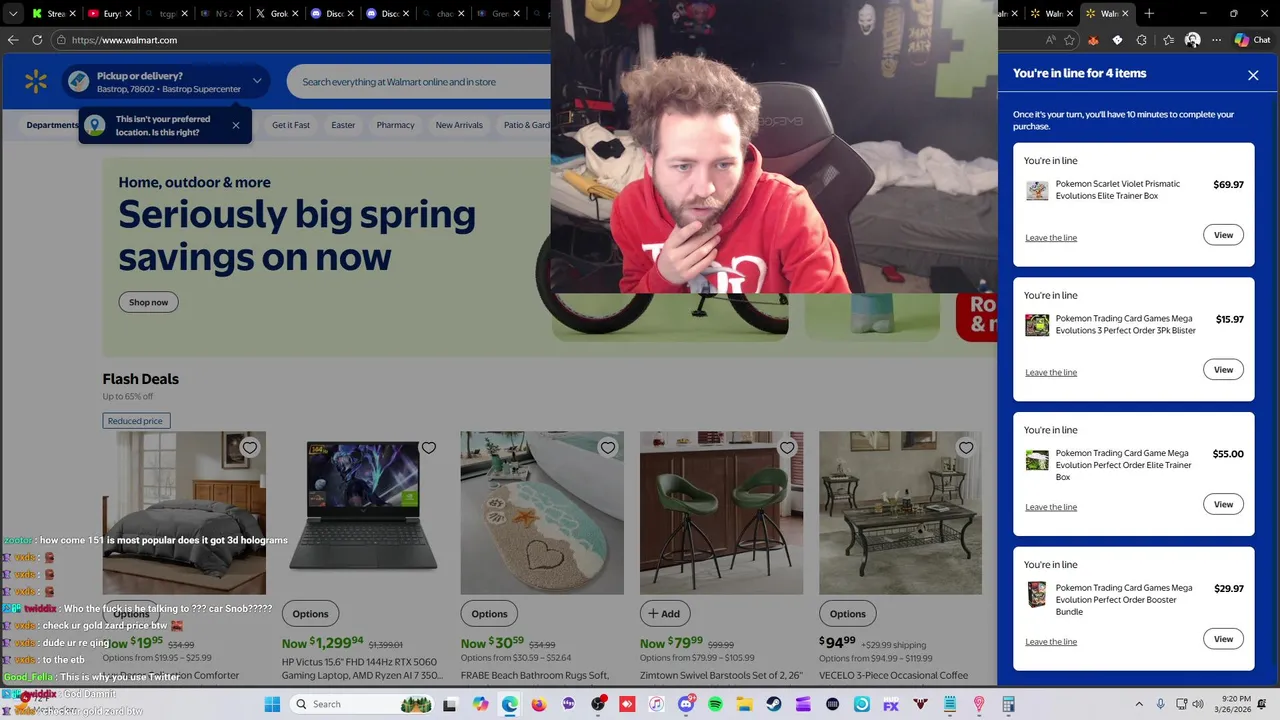
Task: Open the Edge profile avatar
Action: pyautogui.click(x=1192, y=40)
